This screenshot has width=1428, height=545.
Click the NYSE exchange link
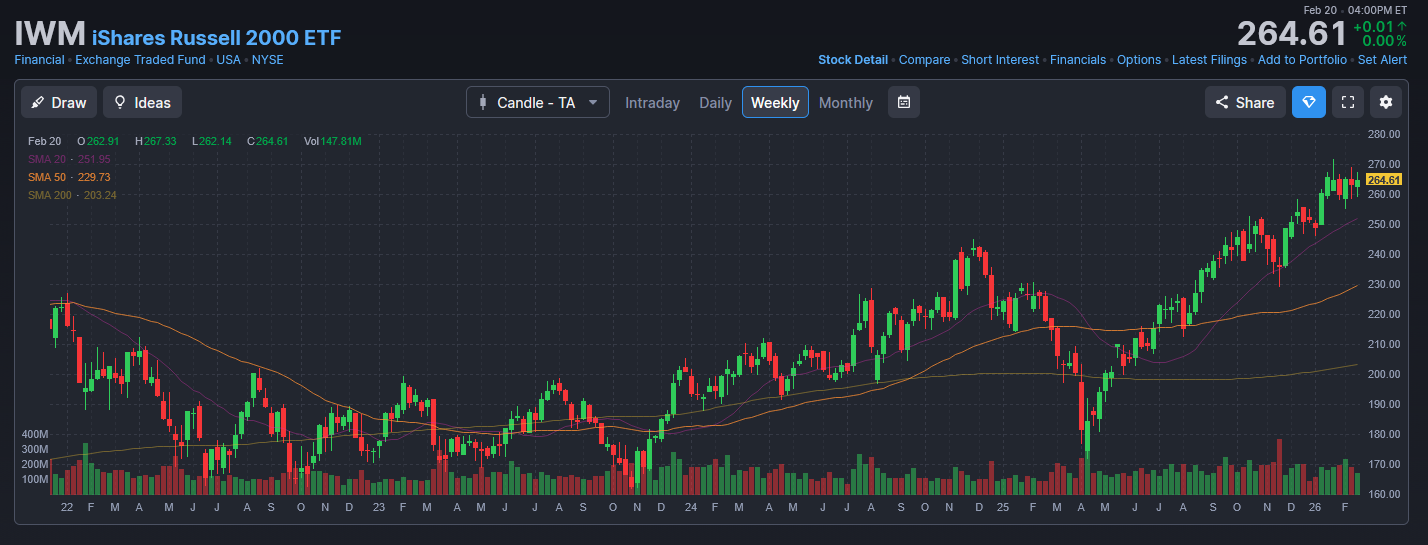(268, 60)
